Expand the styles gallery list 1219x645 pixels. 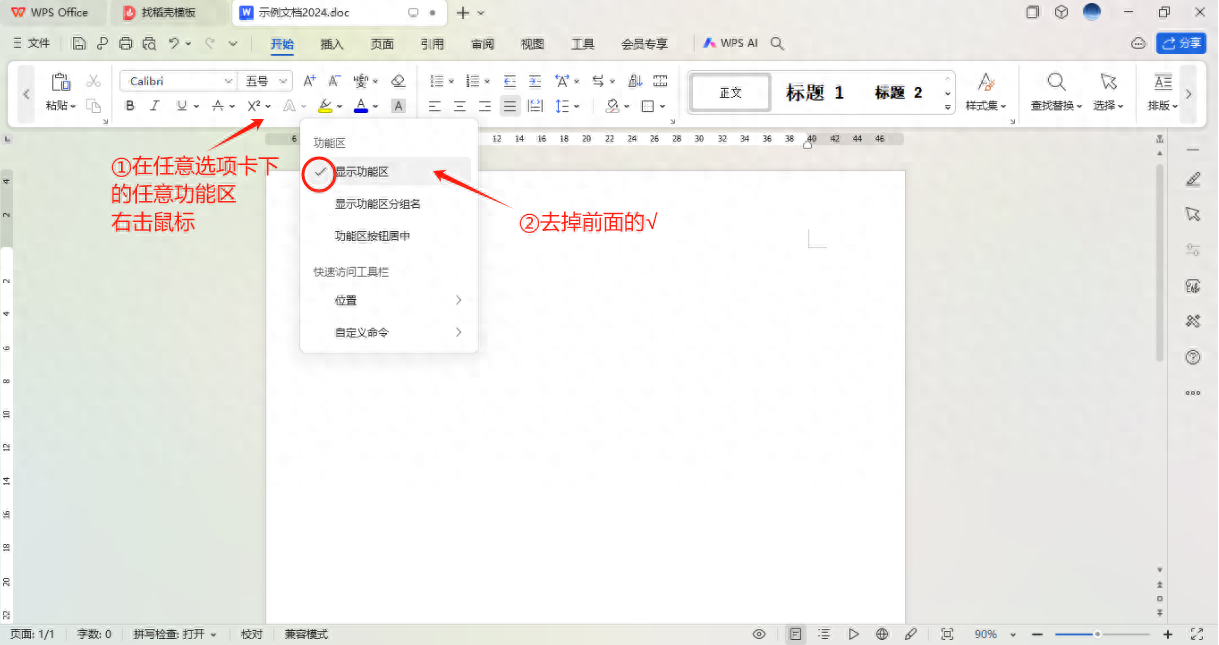coord(947,106)
